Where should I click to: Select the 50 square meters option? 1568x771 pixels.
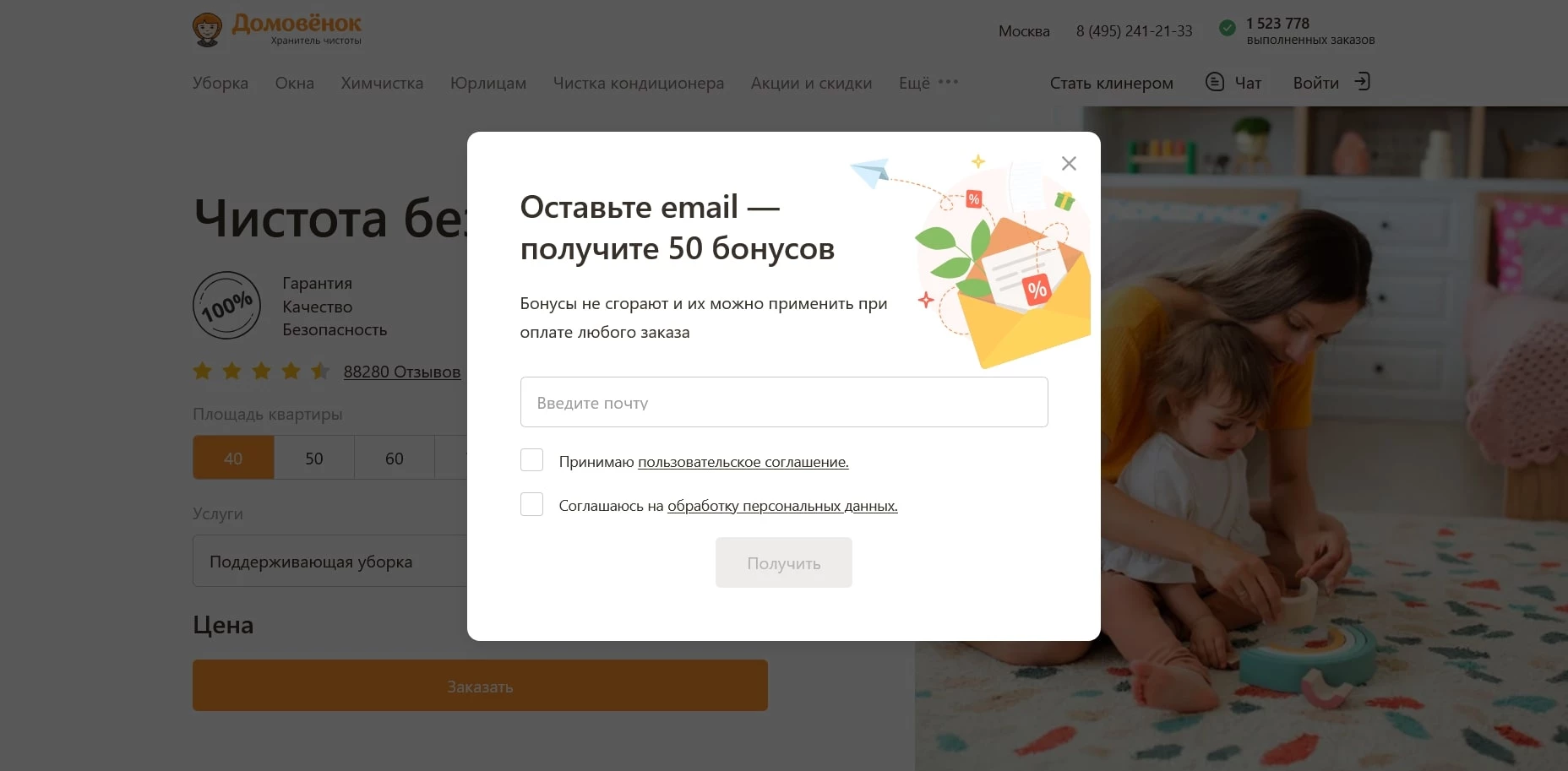313,458
